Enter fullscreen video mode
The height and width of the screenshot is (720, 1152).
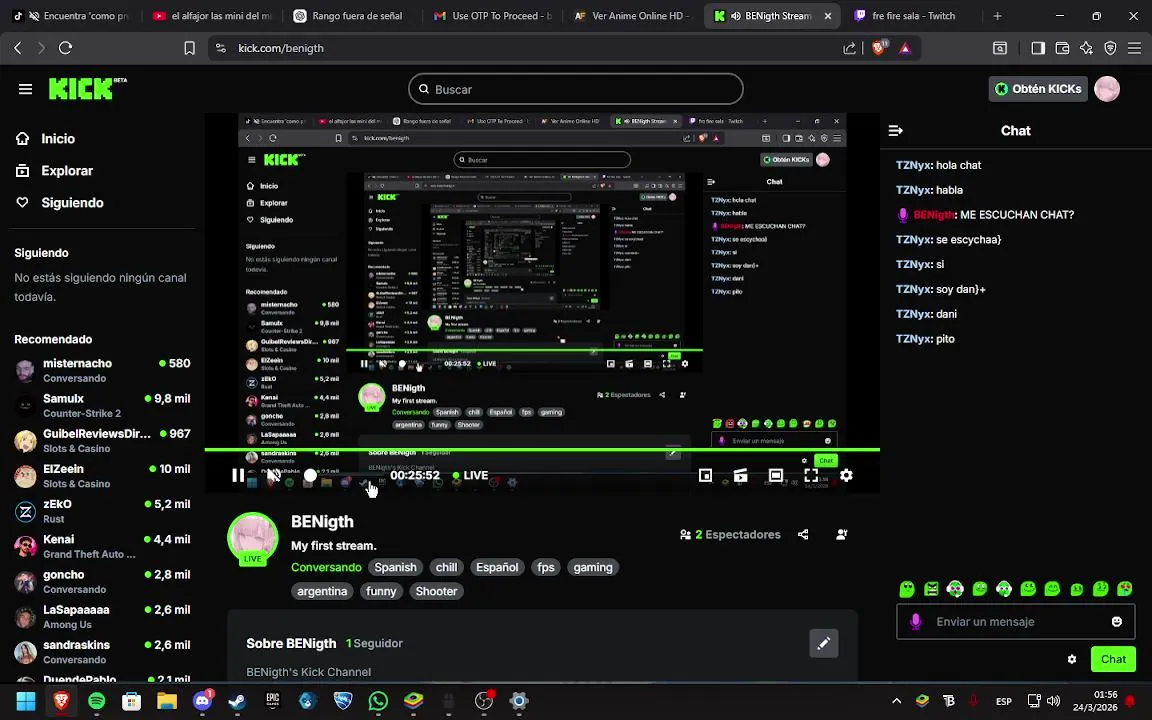point(811,475)
